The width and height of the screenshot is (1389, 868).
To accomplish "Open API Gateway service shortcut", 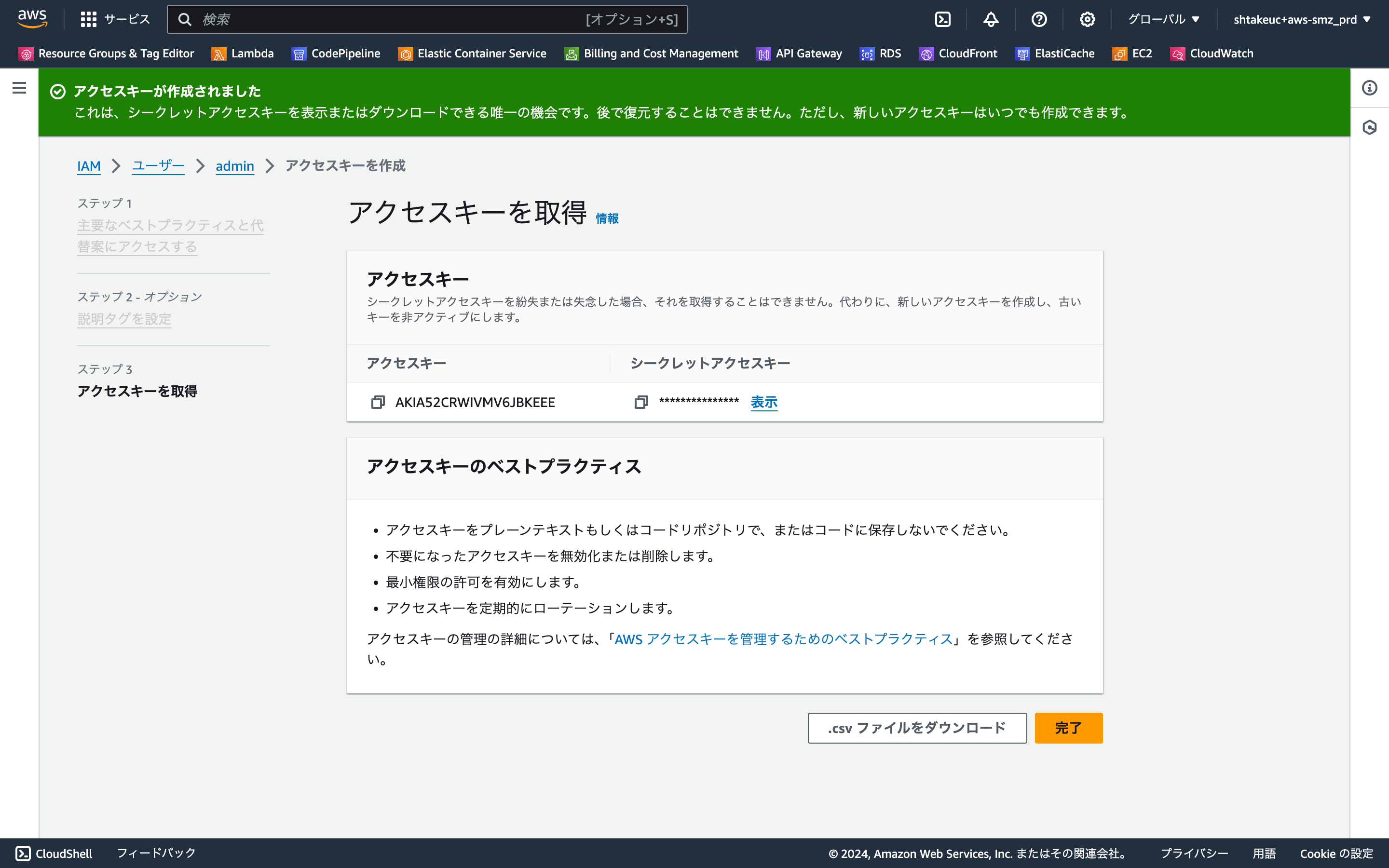I will [x=799, y=54].
